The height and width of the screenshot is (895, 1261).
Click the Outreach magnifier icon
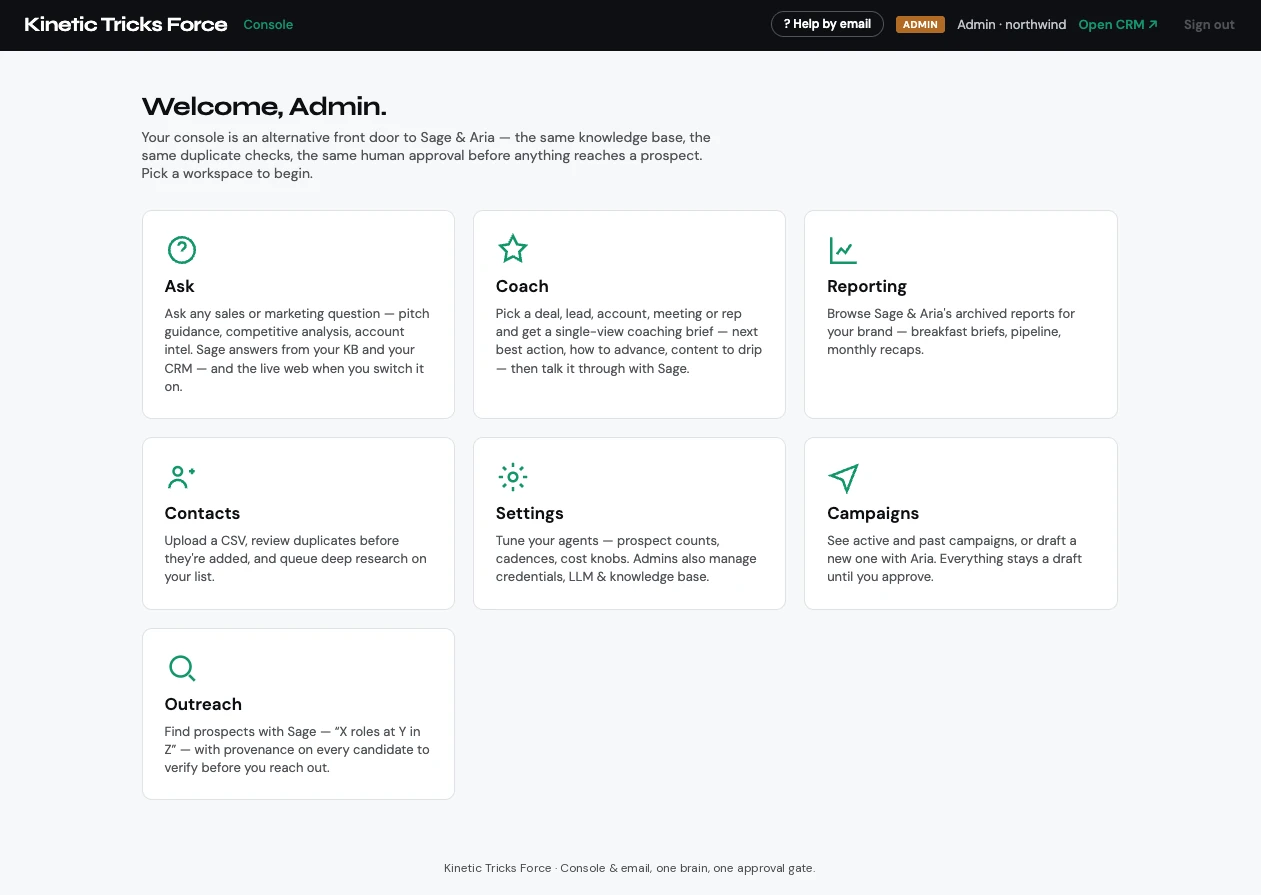tap(182, 668)
